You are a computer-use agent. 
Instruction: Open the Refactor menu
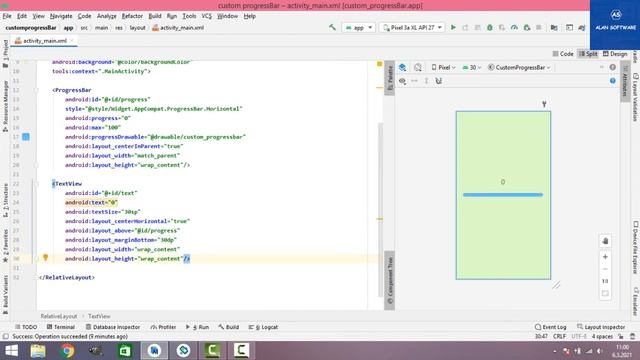point(132,16)
